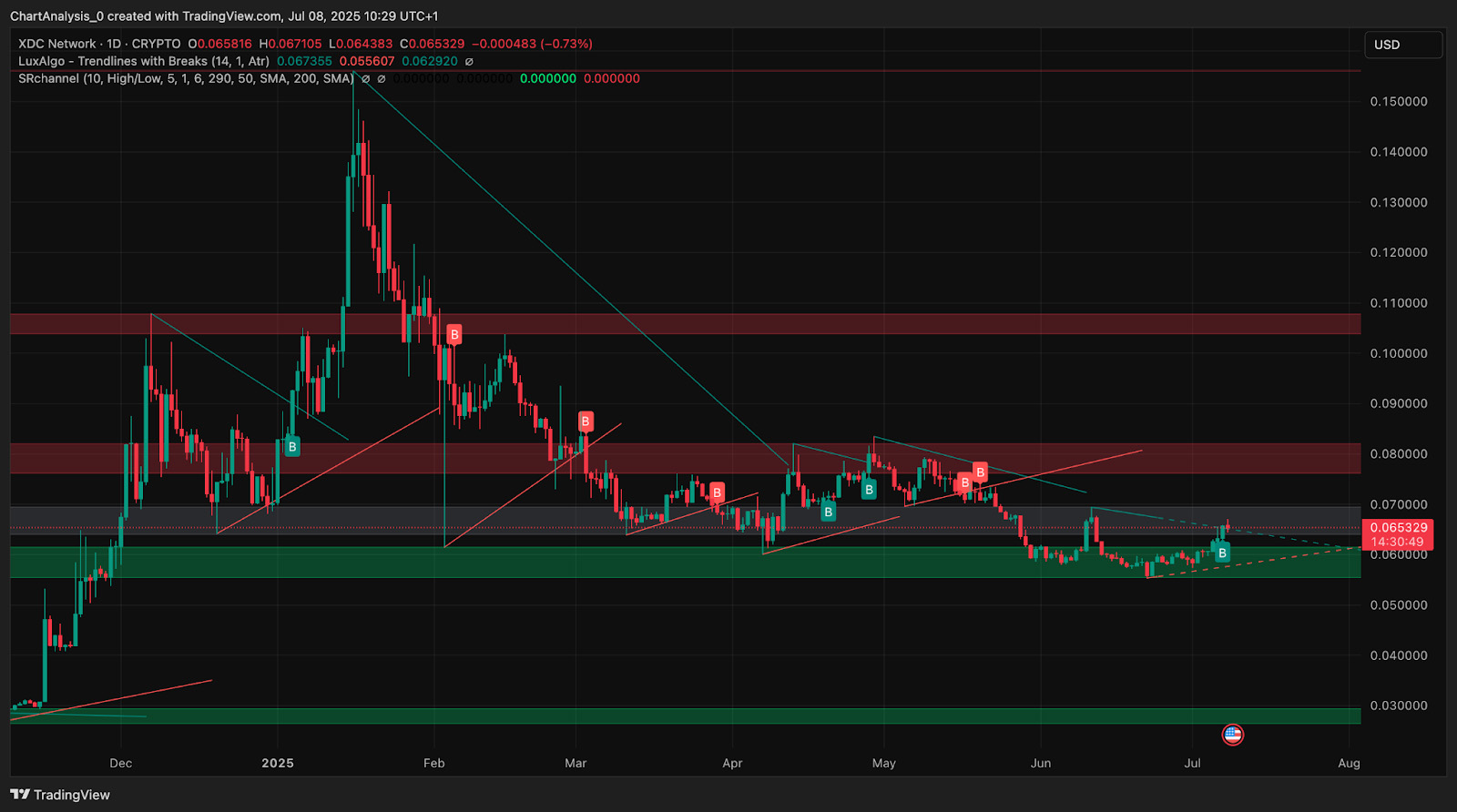Click the US flag economic event icon
Image resolution: width=1457 pixels, height=812 pixels.
pos(1232,735)
